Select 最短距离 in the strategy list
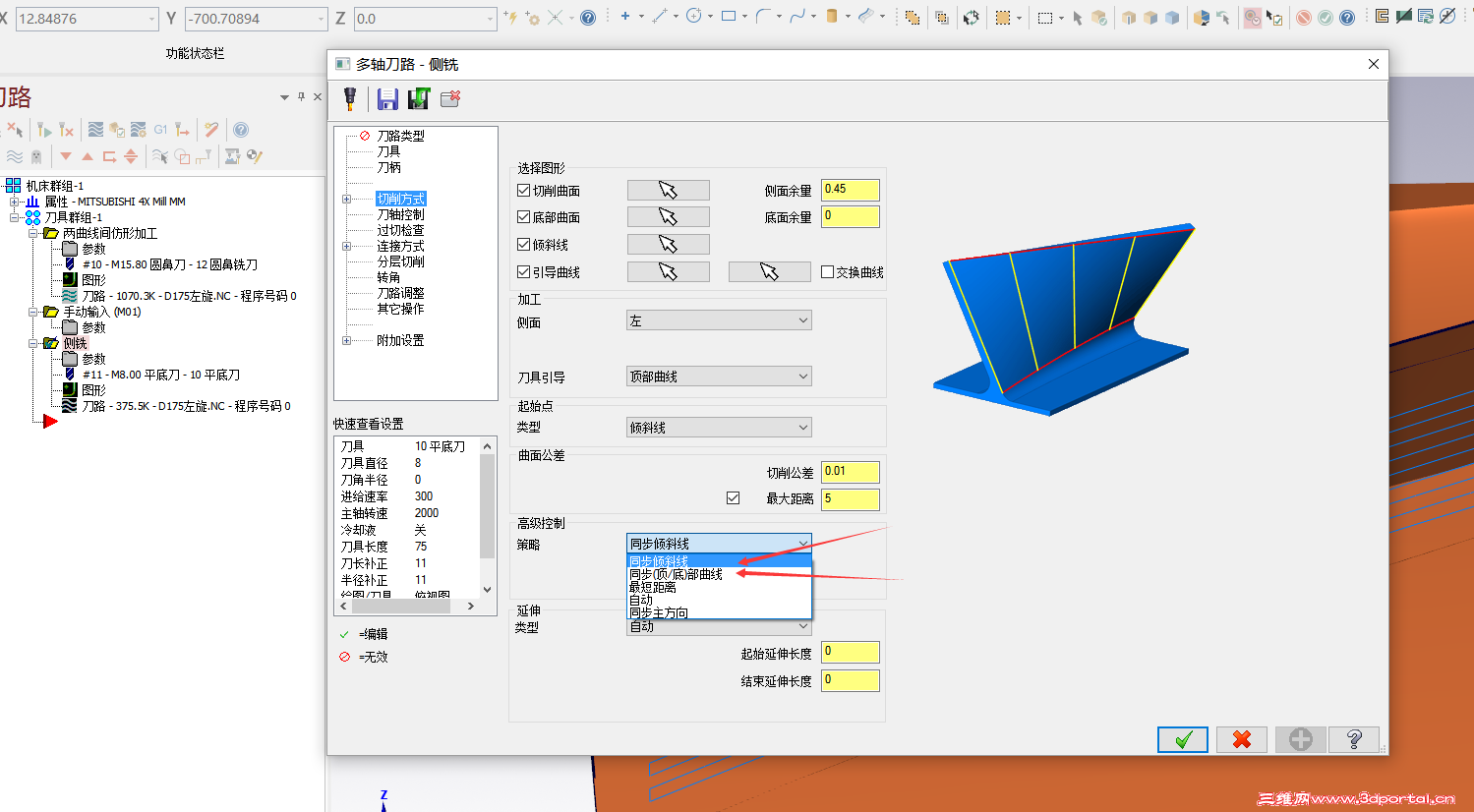The height and width of the screenshot is (812, 1474). [x=719, y=587]
